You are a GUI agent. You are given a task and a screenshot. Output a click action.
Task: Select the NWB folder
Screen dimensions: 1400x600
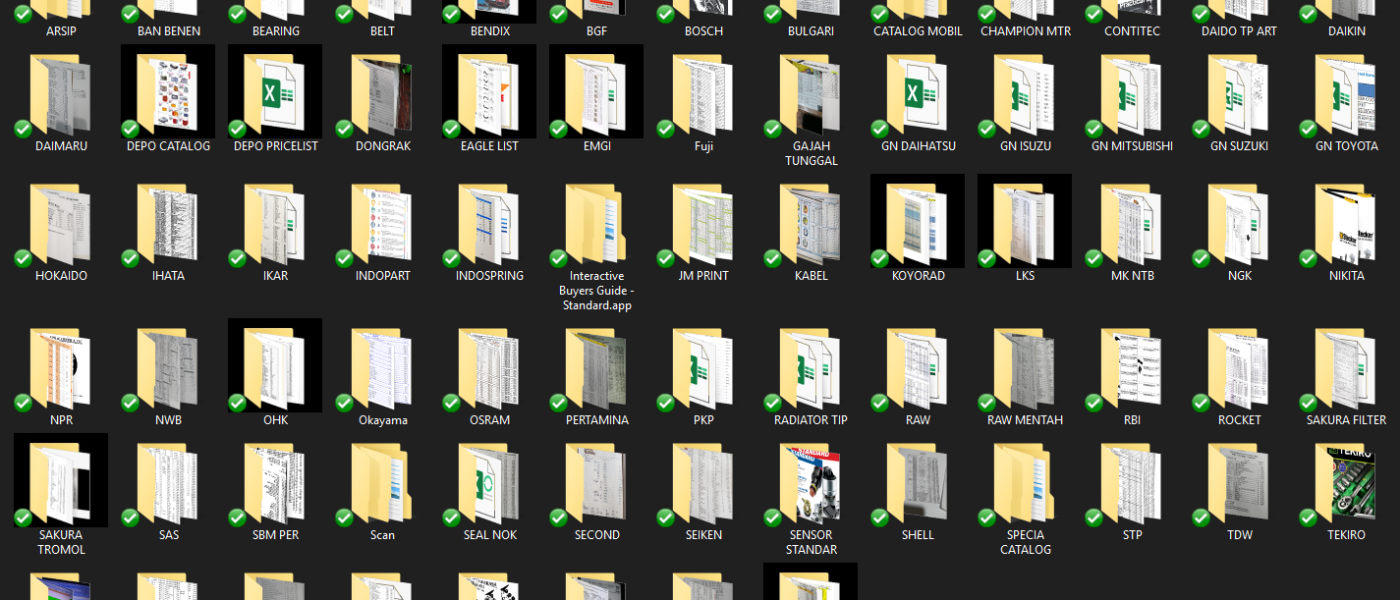point(168,370)
